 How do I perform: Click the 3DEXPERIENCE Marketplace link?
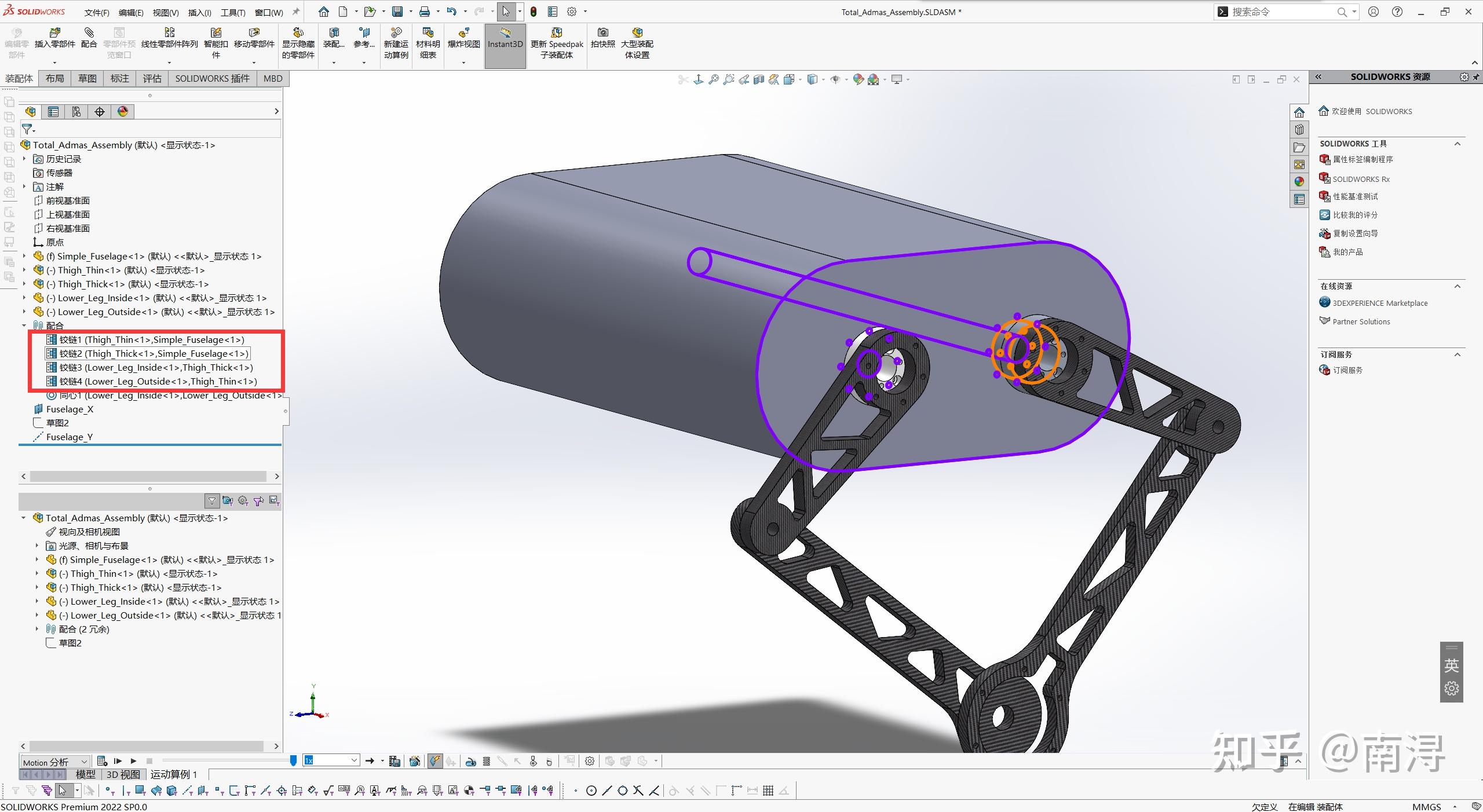click(1379, 302)
